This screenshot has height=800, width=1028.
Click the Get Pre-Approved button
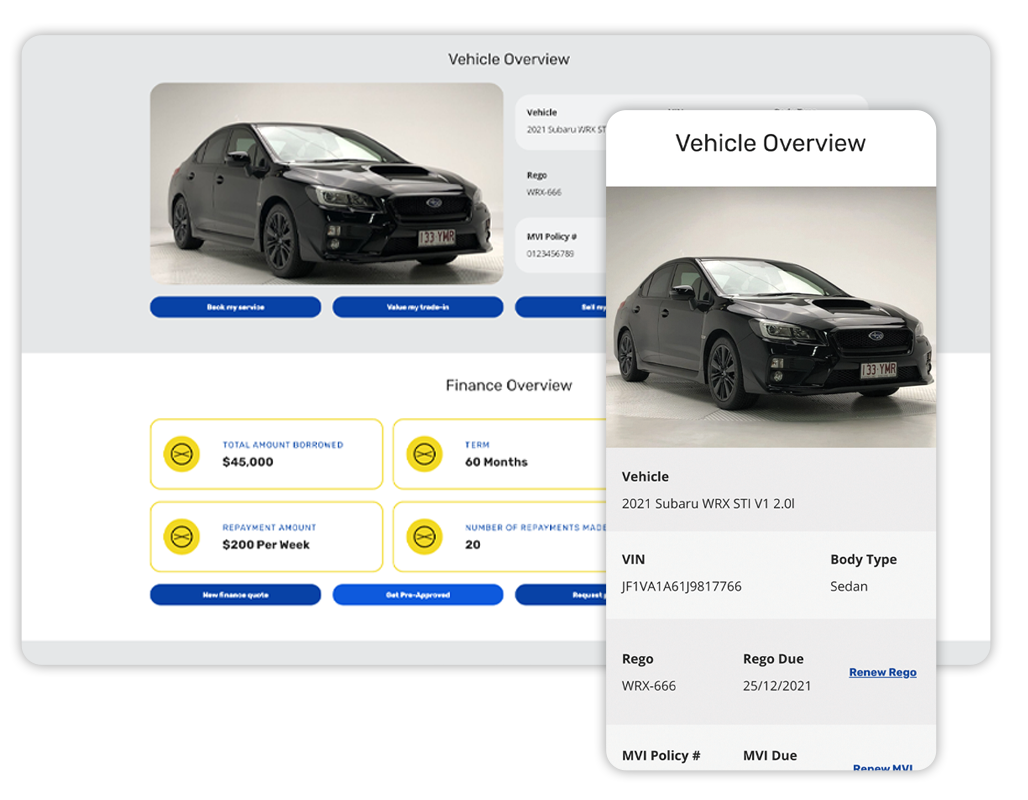[x=418, y=595]
